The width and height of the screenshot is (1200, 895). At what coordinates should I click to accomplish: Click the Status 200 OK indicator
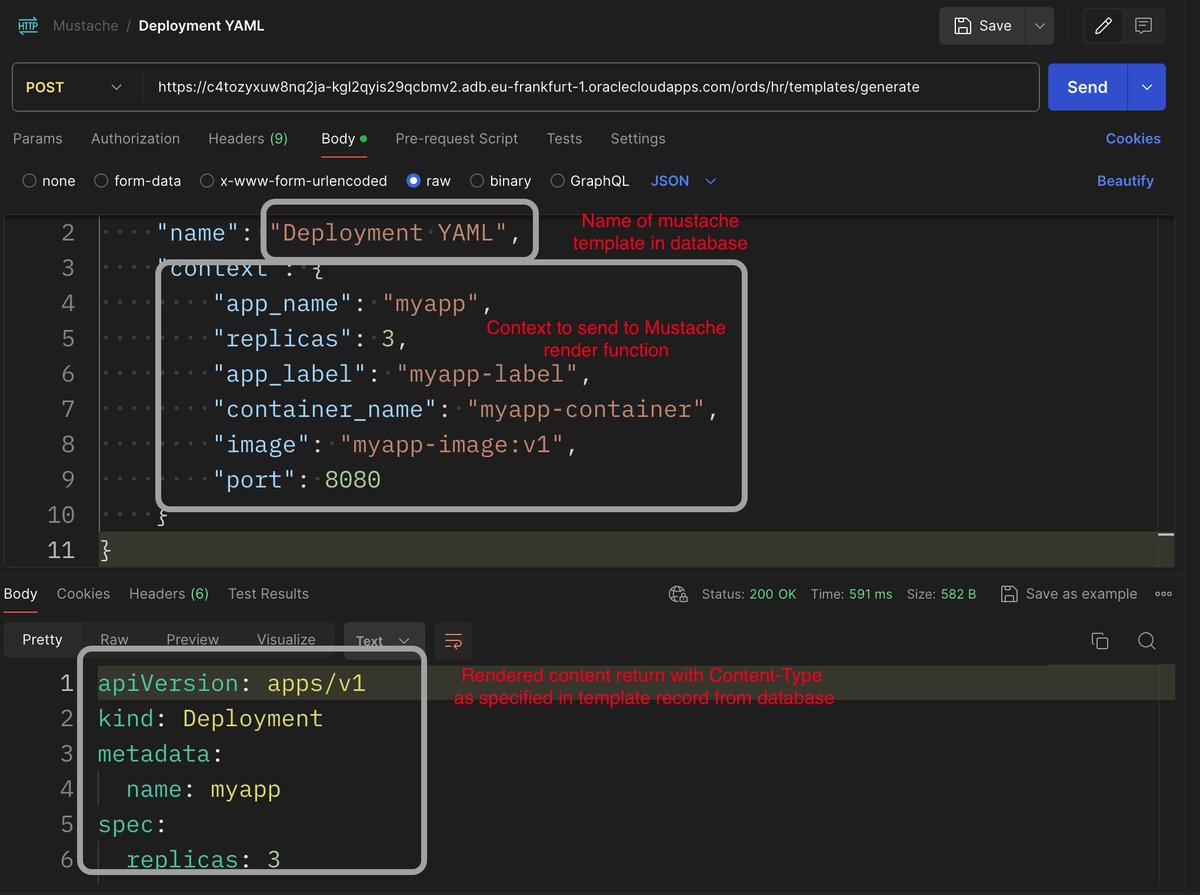click(749, 594)
